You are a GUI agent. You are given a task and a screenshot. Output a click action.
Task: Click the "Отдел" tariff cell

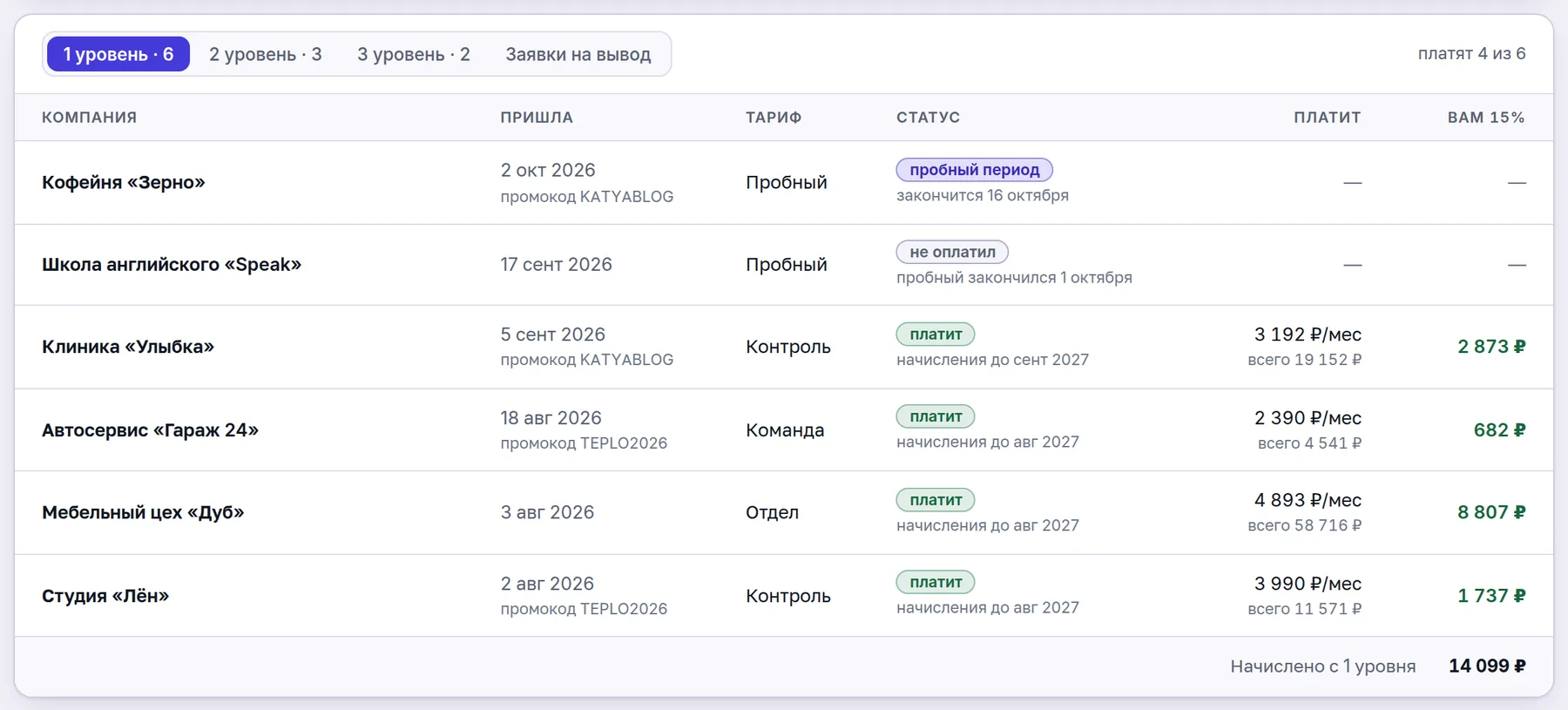(772, 512)
